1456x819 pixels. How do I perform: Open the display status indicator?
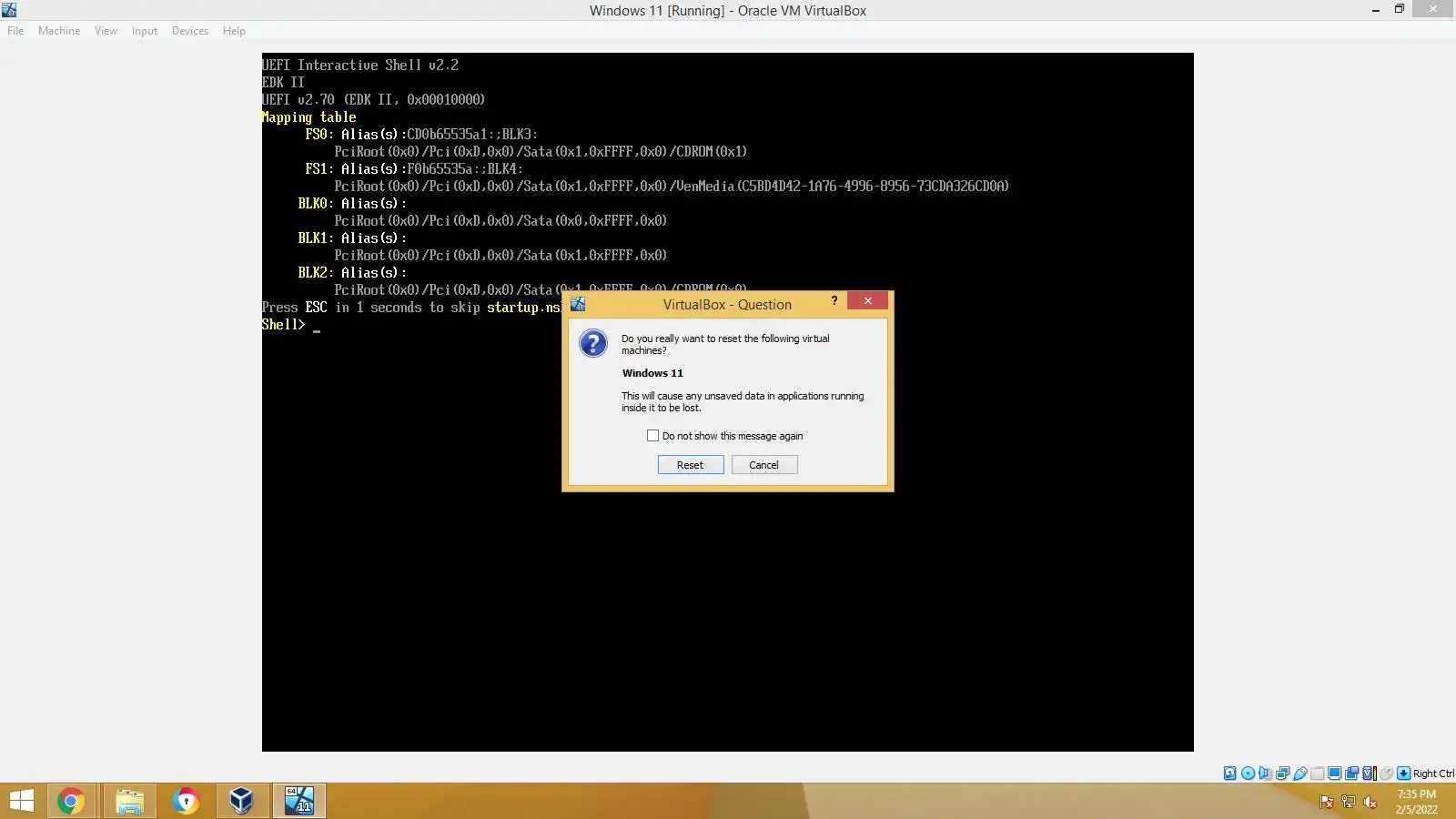[1334, 773]
